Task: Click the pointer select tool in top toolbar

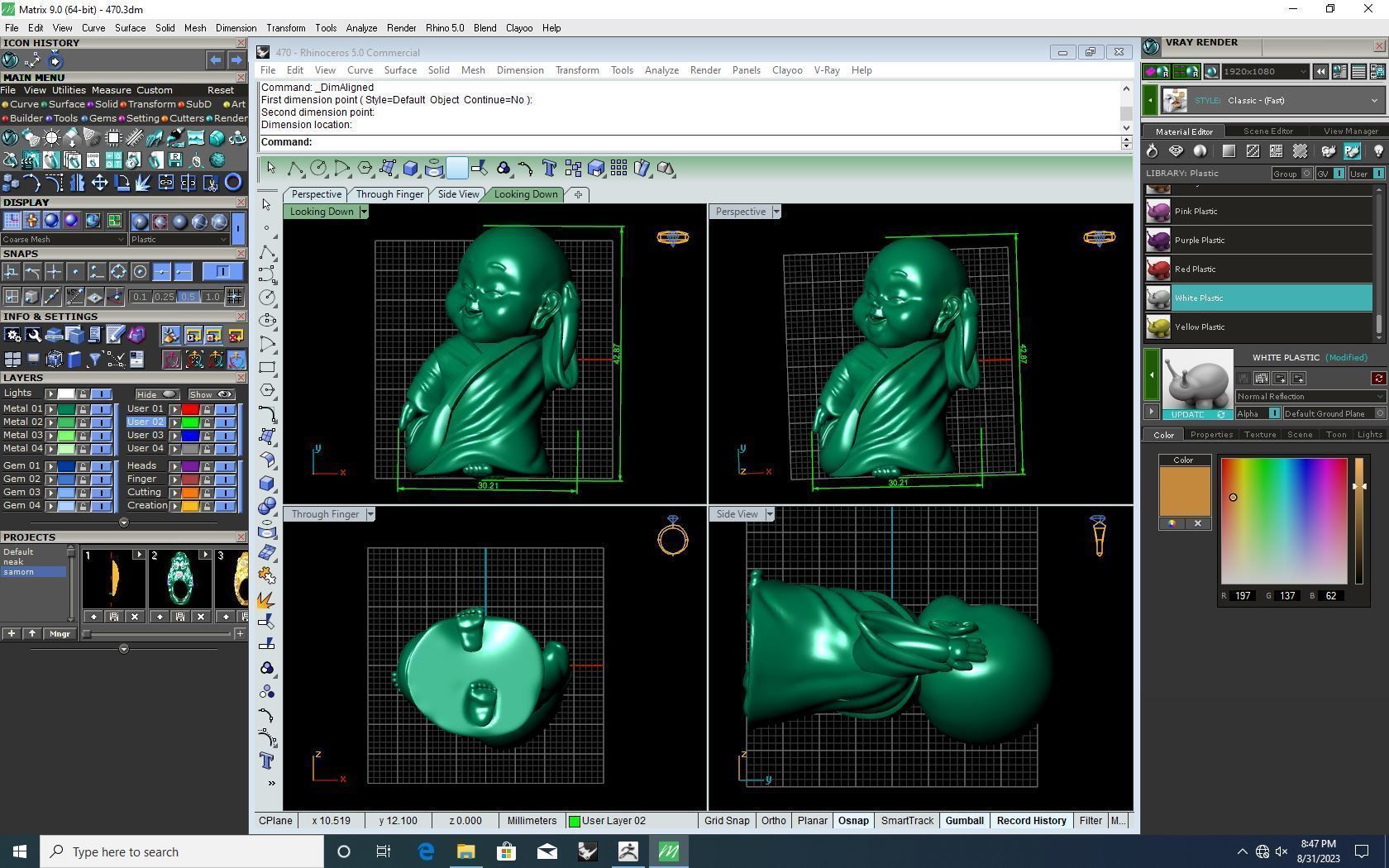Action: point(271,169)
